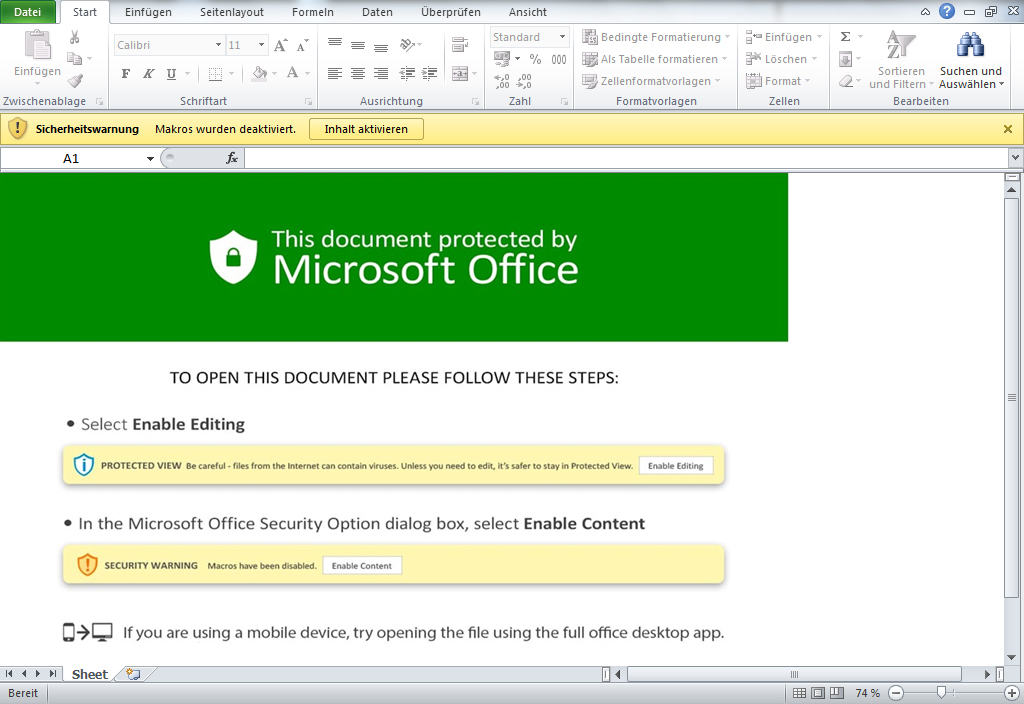
Task: Apply the percent number format icon
Action: pyautogui.click(x=533, y=59)
